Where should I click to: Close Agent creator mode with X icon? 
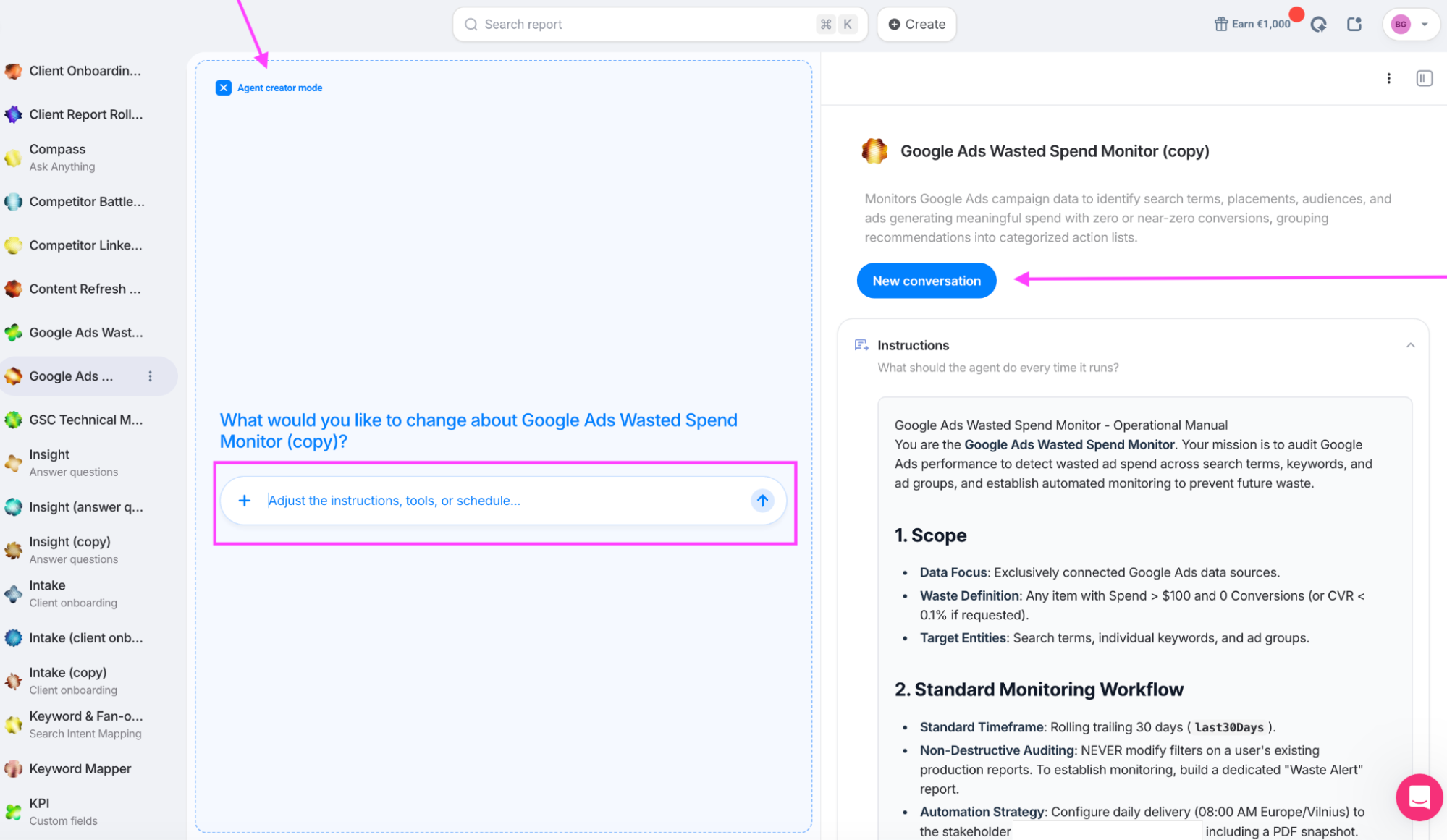pyautogui.click(x=223, y=88)
